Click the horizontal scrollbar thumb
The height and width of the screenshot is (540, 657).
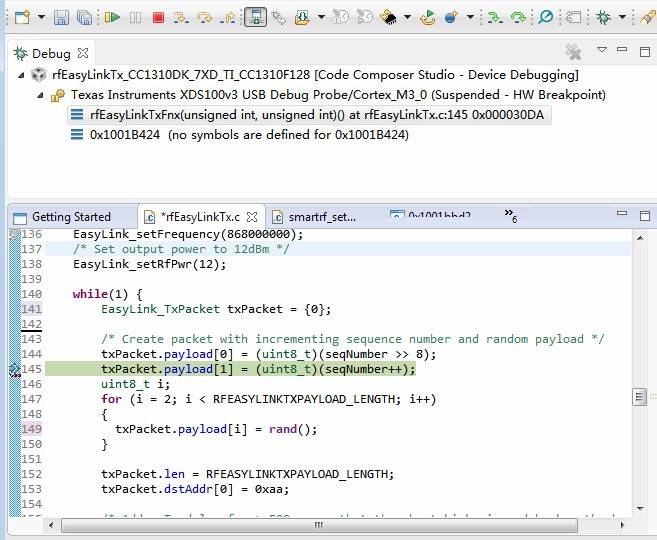[x=319, y=525]
